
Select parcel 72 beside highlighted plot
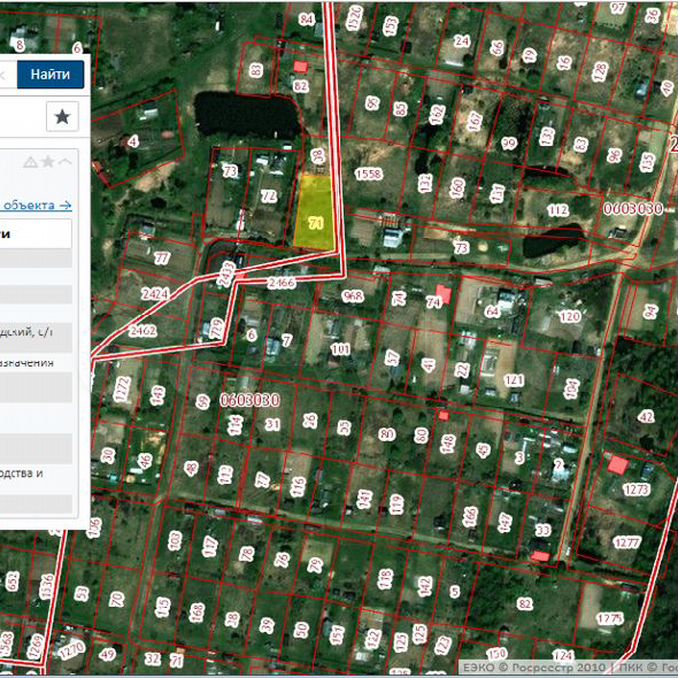(x=267, y=196)
